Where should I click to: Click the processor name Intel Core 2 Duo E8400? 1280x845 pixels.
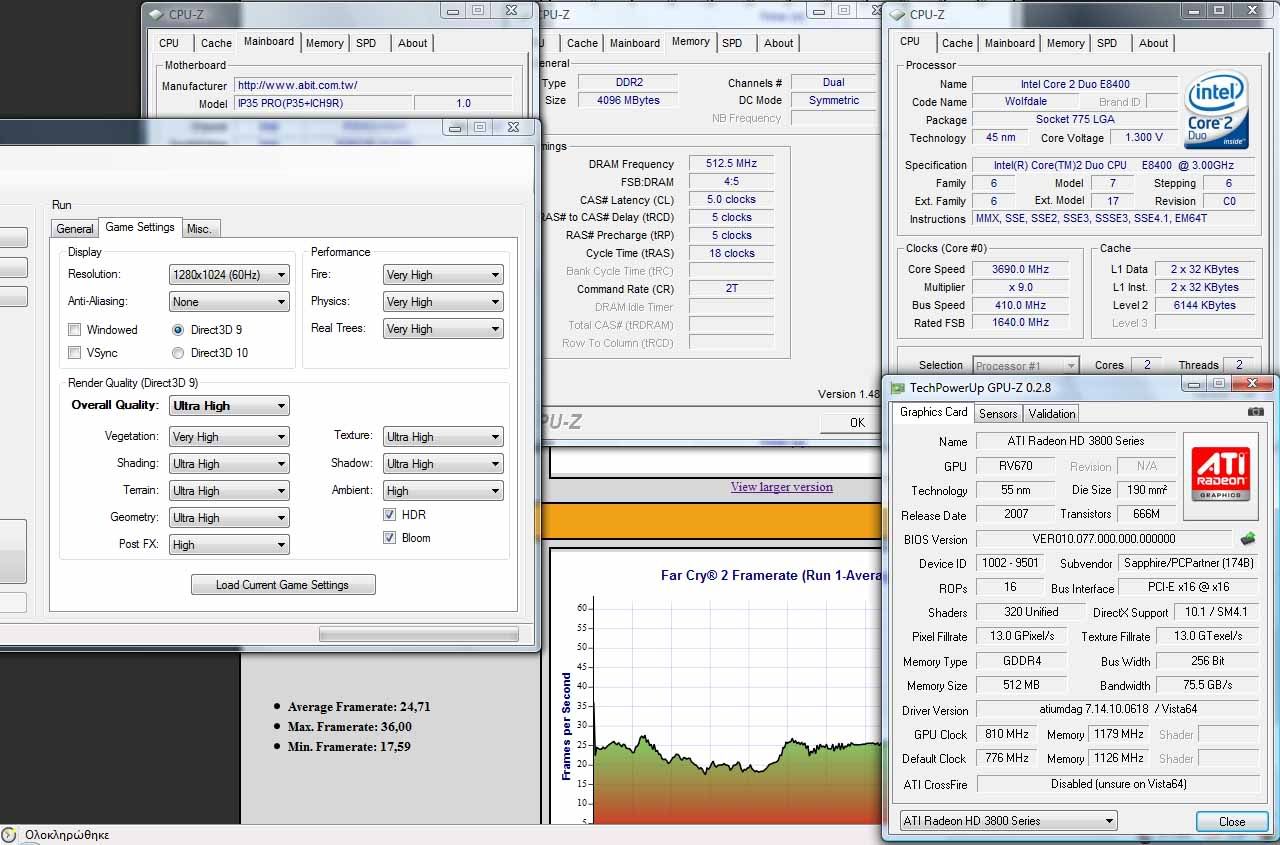1075,84
